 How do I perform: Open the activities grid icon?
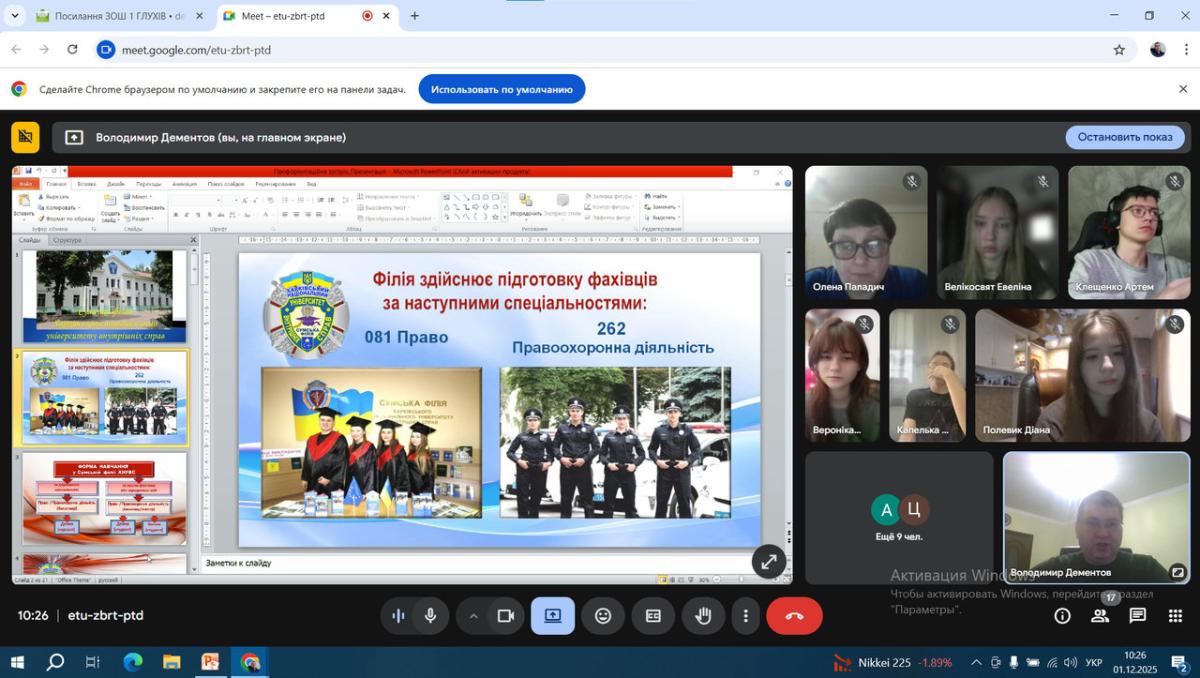click(x=1175, y=616)
